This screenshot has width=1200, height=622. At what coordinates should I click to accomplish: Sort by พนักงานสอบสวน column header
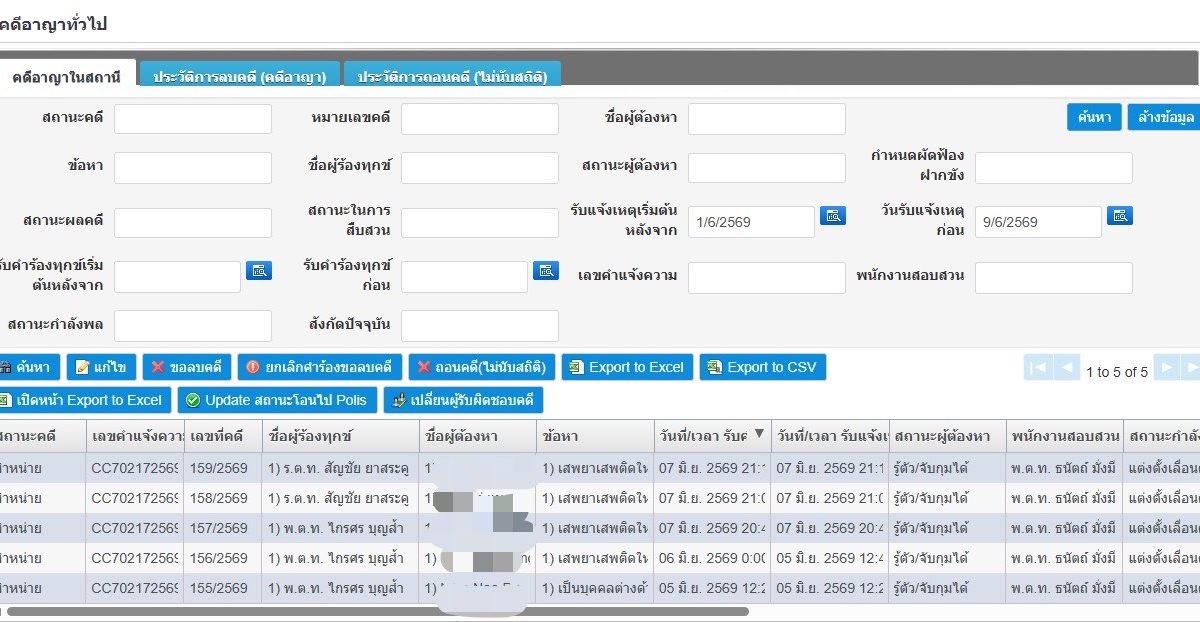pyautogui.click(x=1064, y=436)
